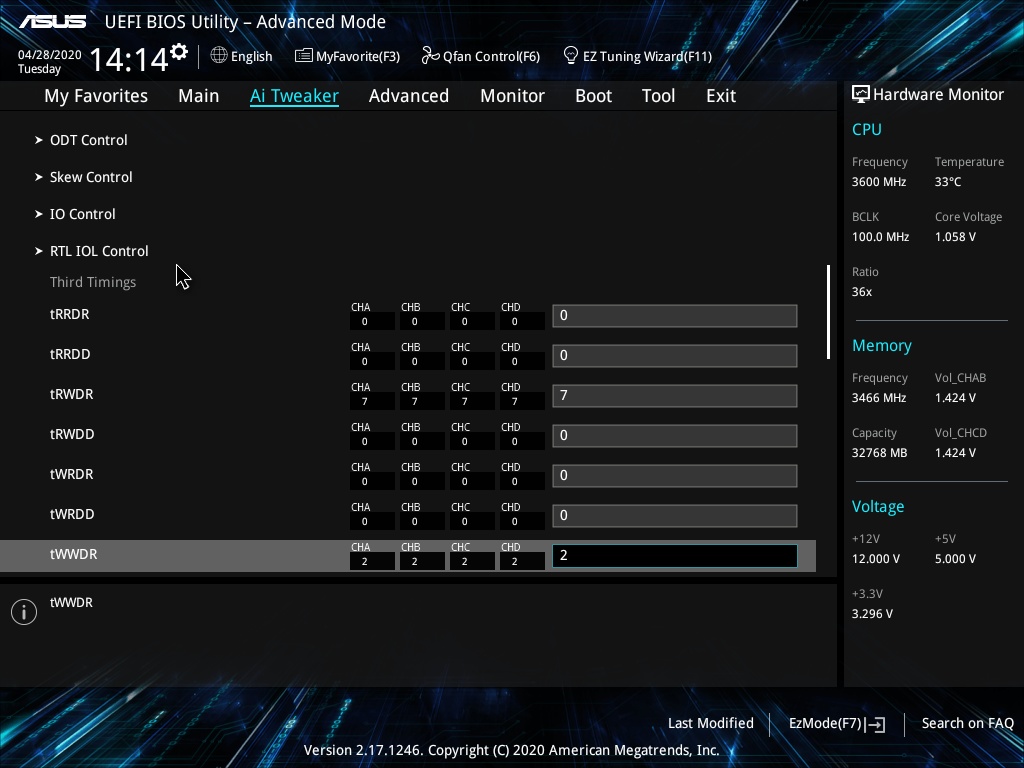
Task: Click the tWWDR value field showing 2
Action: [675, 556]
